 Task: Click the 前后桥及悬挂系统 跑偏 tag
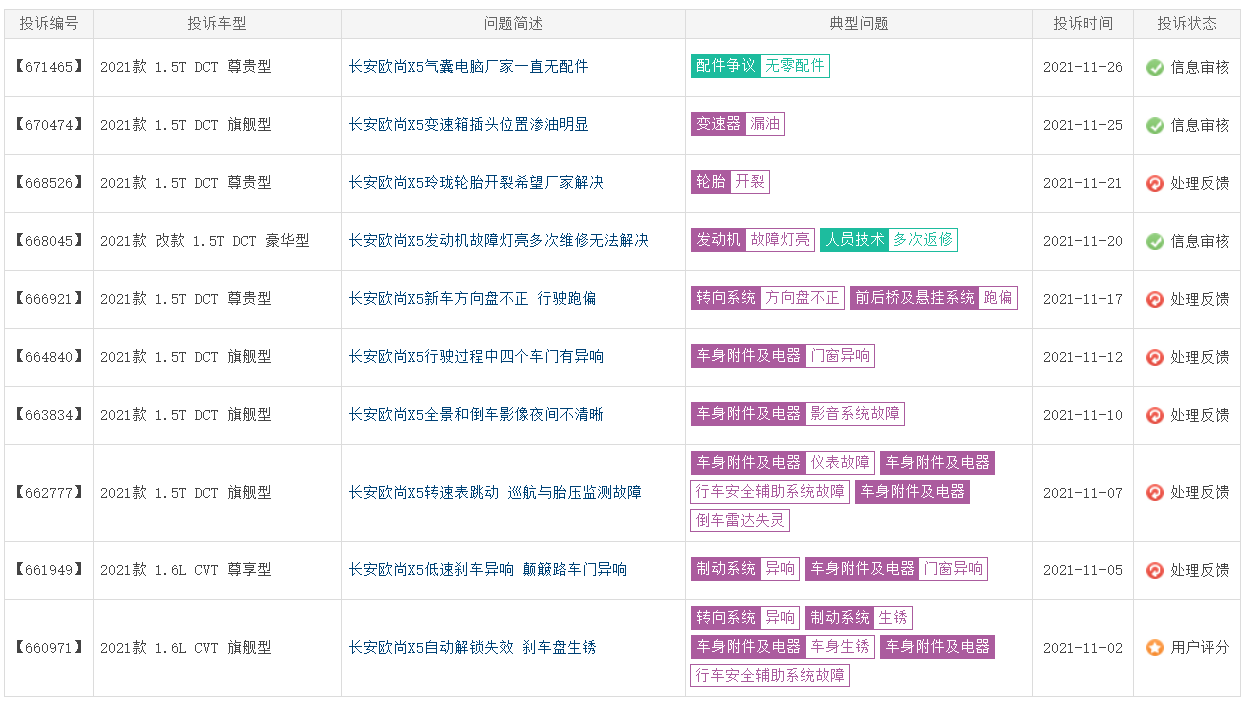[x=934, y=298]
